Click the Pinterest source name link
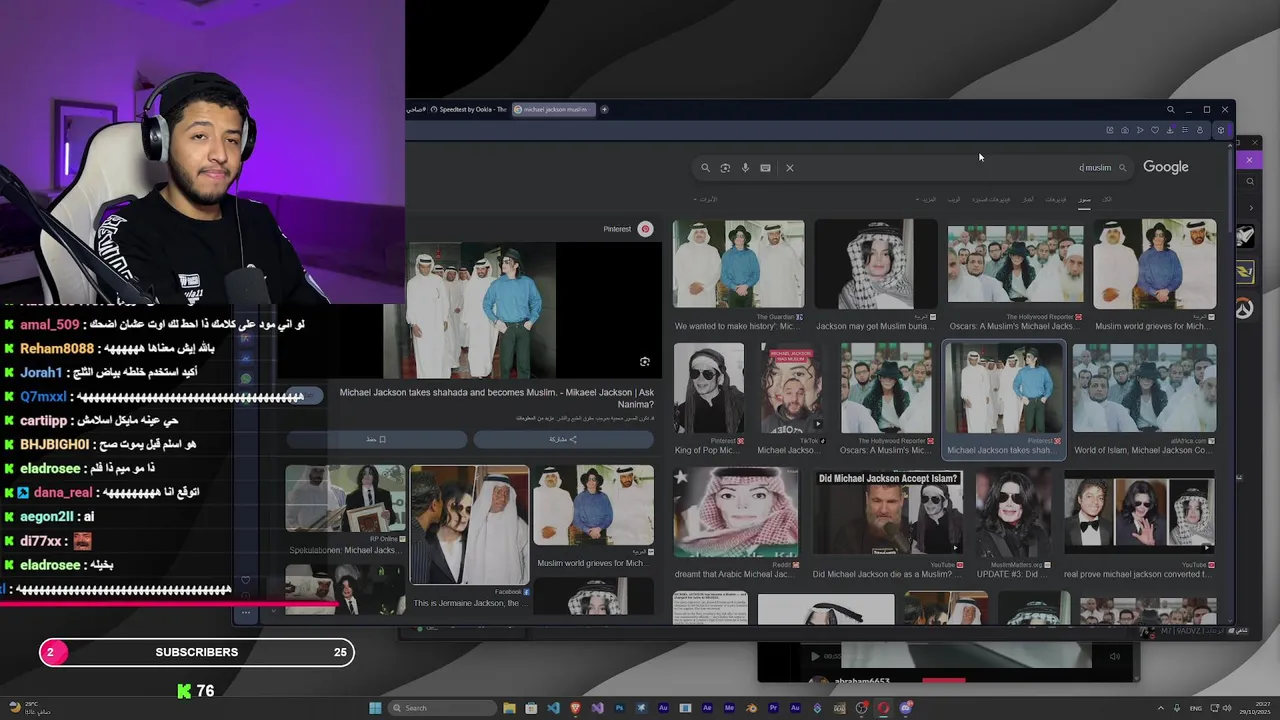The height and width of the screenshot is (720, 1280). 617,229
